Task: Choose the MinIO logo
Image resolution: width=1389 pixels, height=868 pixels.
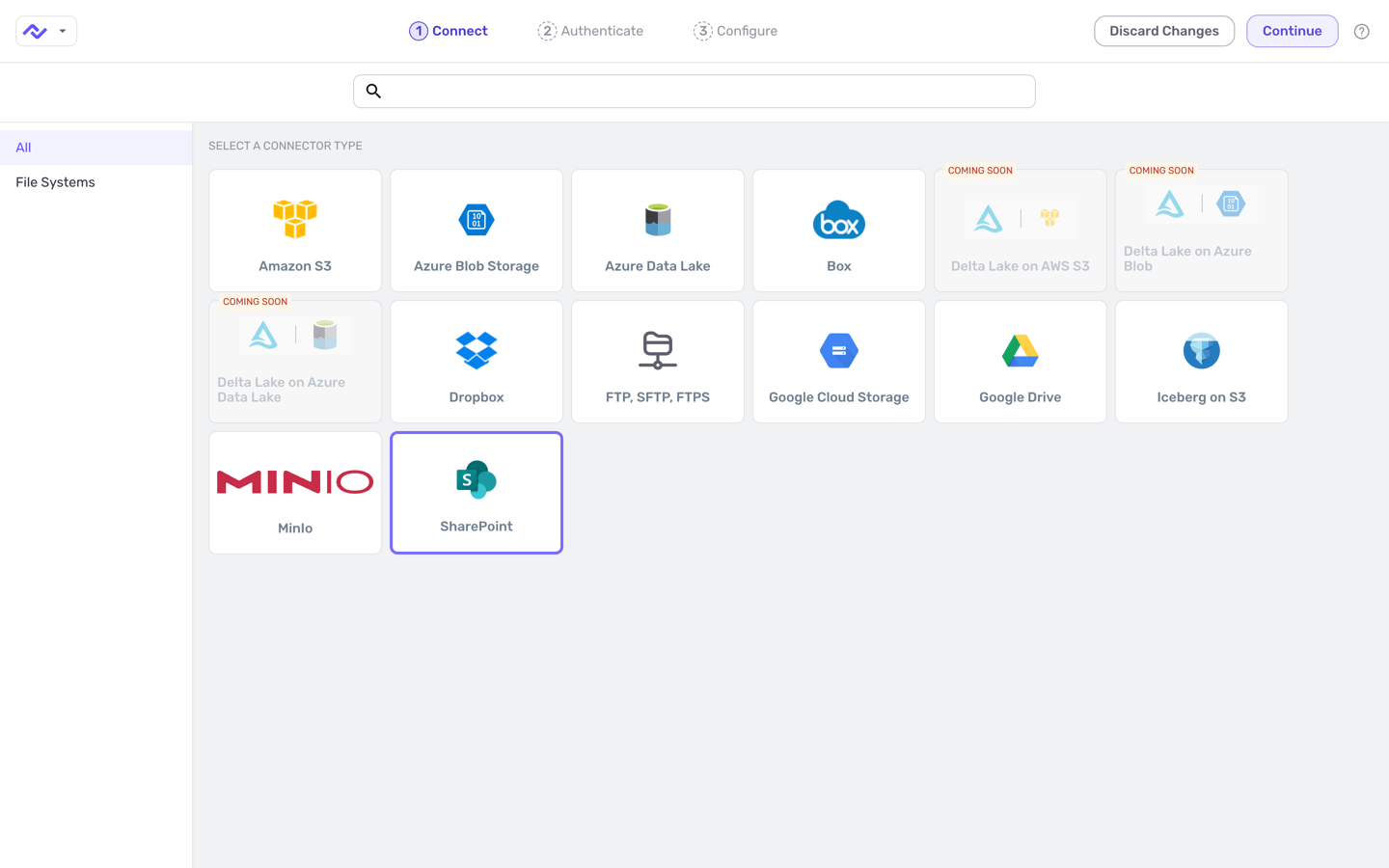Action: point(295,481)
